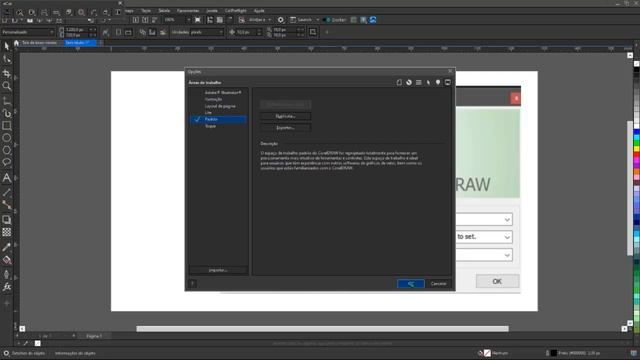This screenshot has width=640, height=360.
Task: Open the monitor Workspace icon in Options dialog
Action: (448, 82)
